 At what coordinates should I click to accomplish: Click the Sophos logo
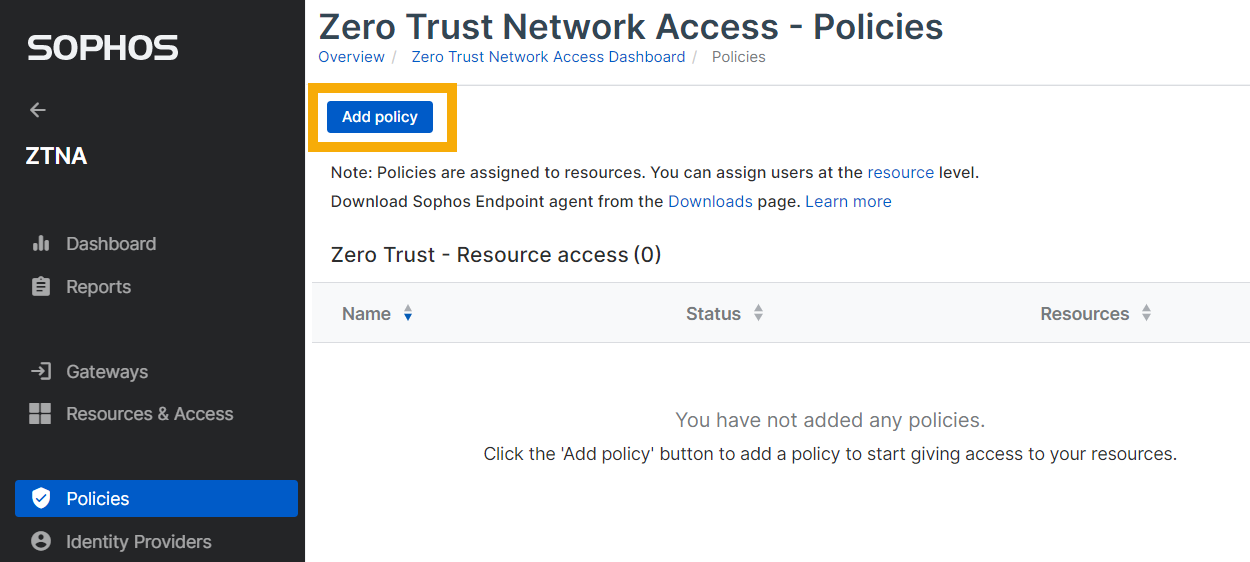[103, 48]
